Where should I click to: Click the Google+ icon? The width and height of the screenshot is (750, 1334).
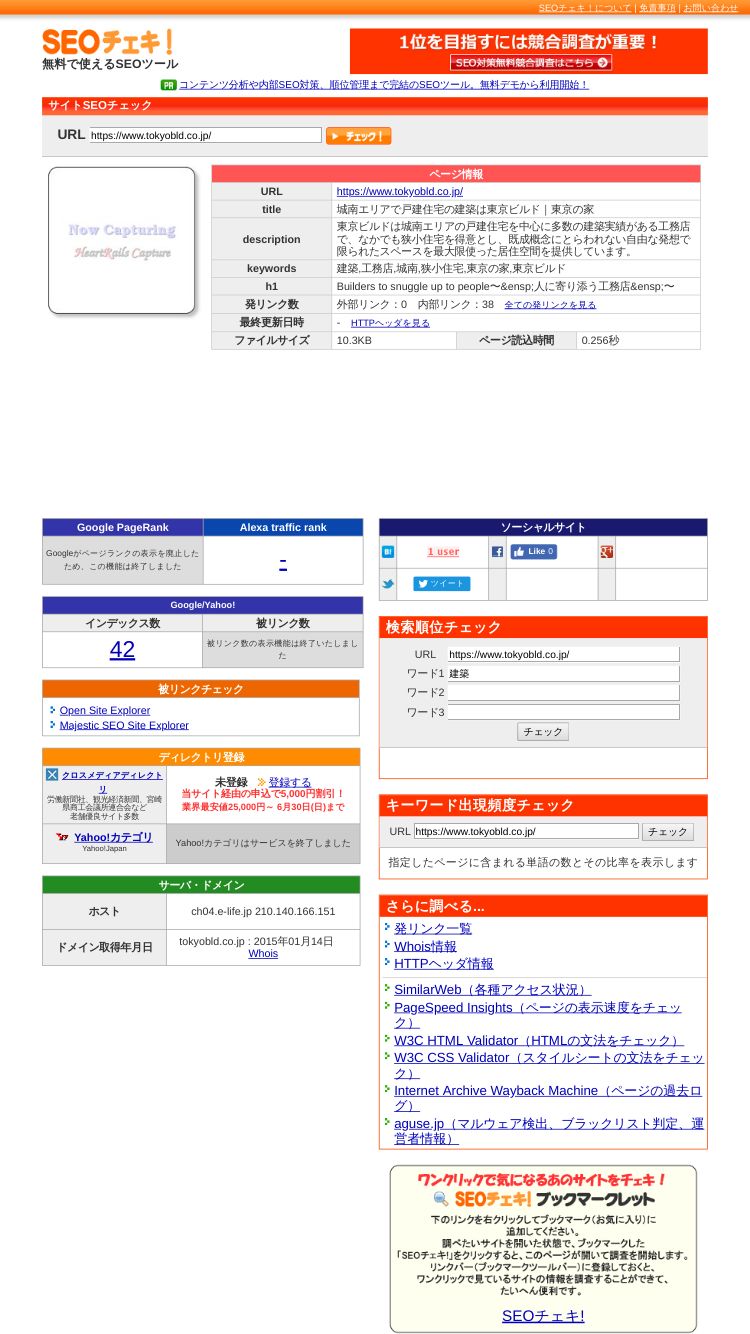606,552
